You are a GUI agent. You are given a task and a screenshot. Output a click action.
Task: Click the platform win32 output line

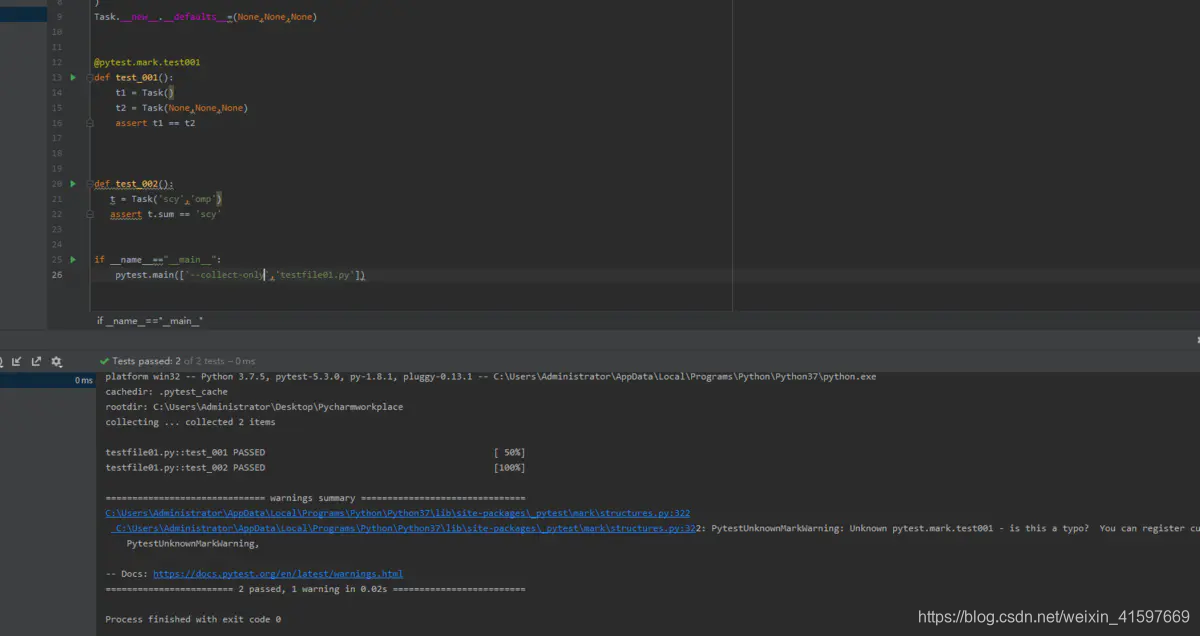pos(490,377)
